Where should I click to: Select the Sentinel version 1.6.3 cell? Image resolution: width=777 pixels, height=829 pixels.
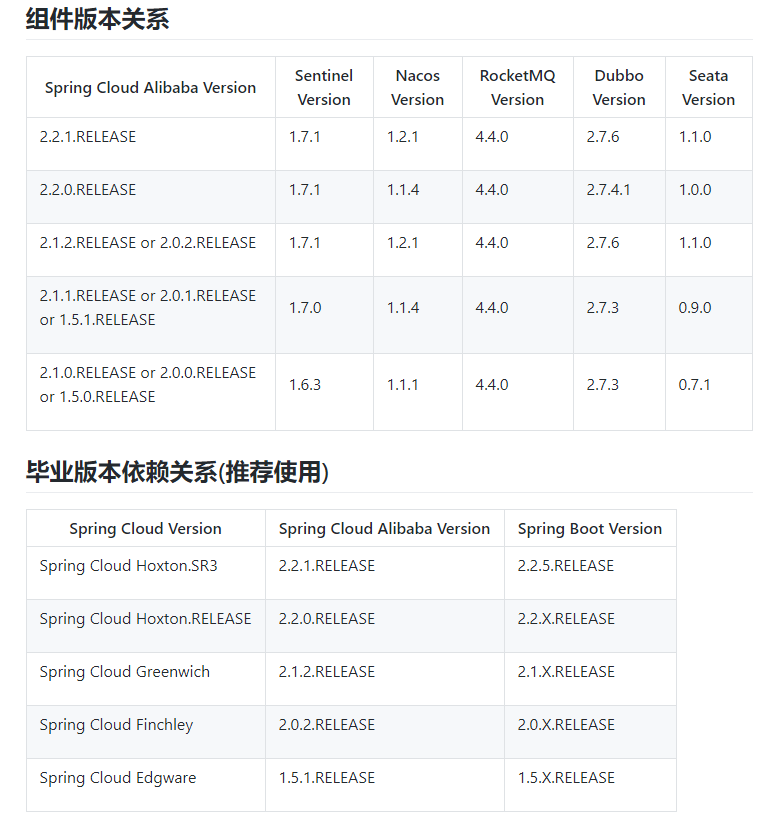point(324,392)
